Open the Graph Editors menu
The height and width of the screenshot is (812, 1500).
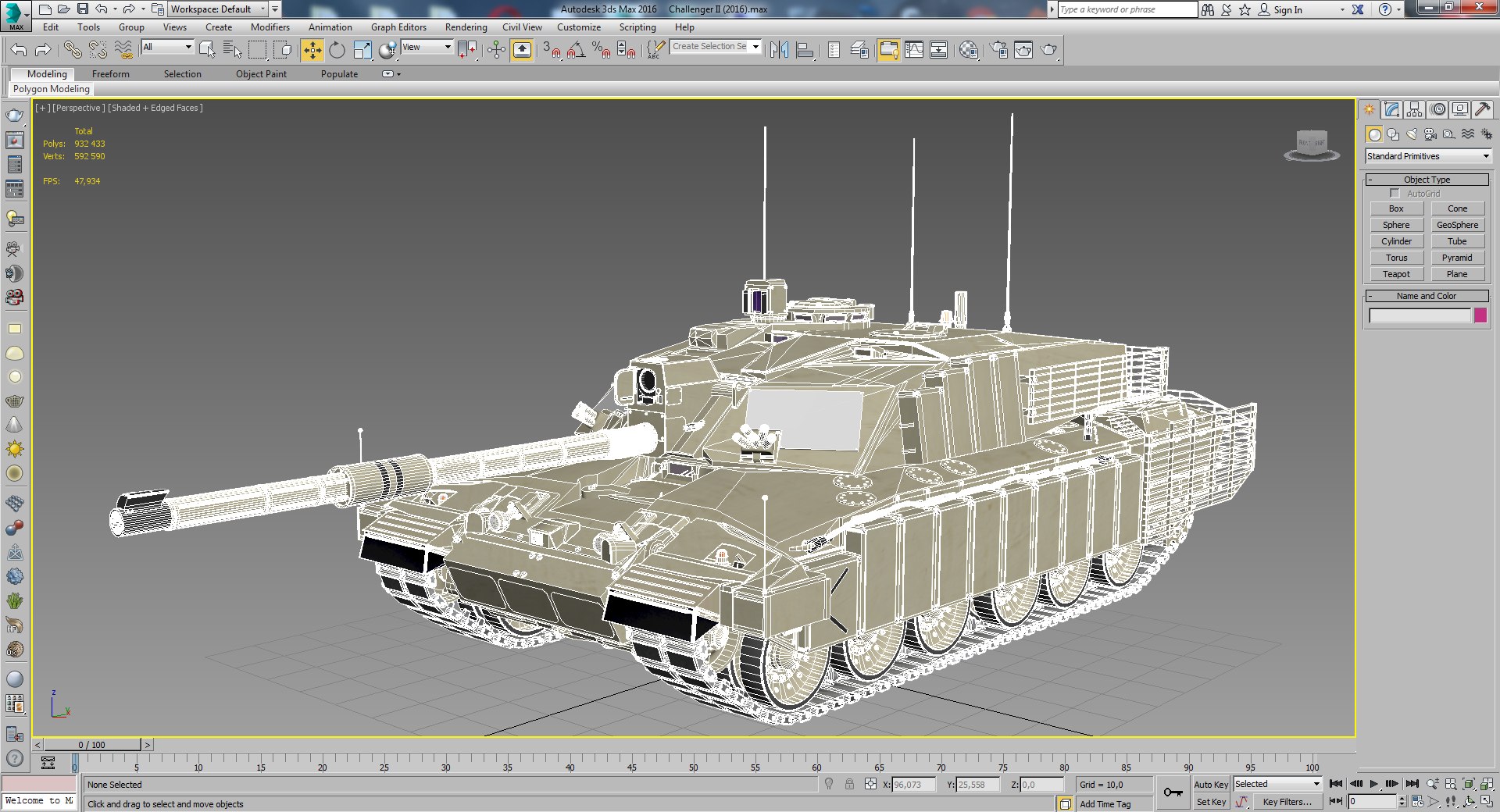(398, 27)
